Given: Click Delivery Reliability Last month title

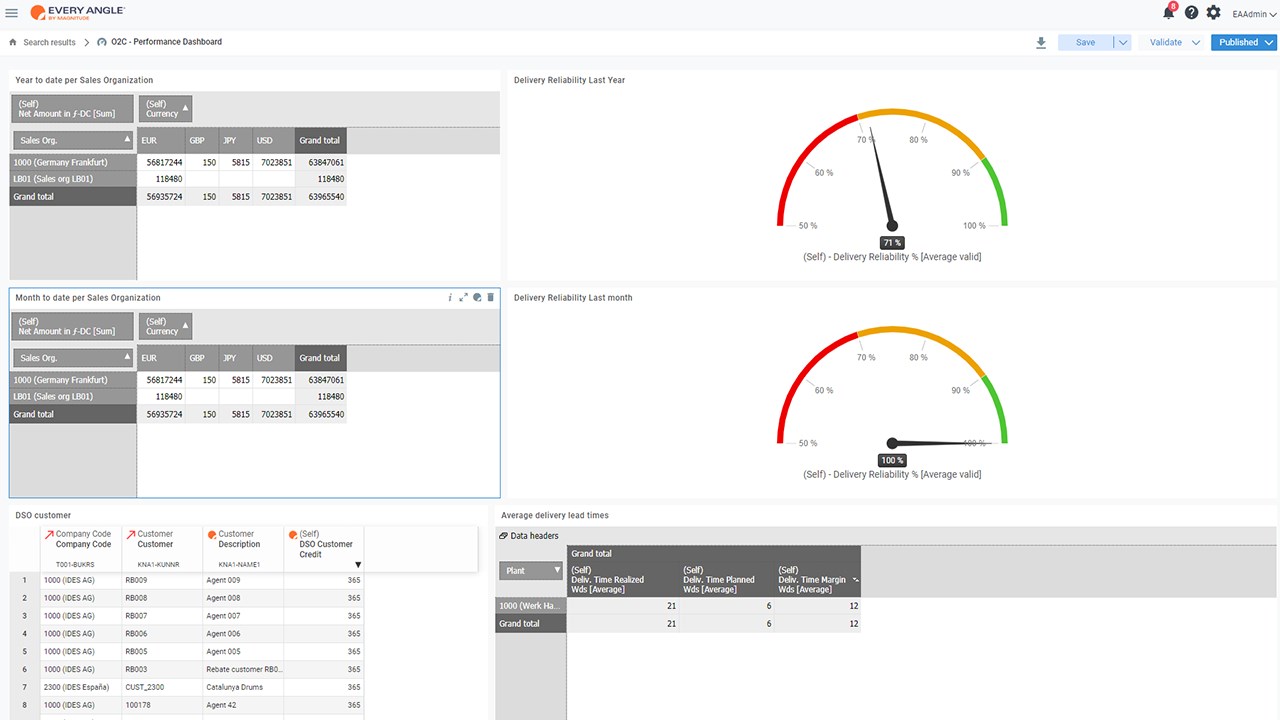Looking at the screenshot, I should click(x=573, y=297).
